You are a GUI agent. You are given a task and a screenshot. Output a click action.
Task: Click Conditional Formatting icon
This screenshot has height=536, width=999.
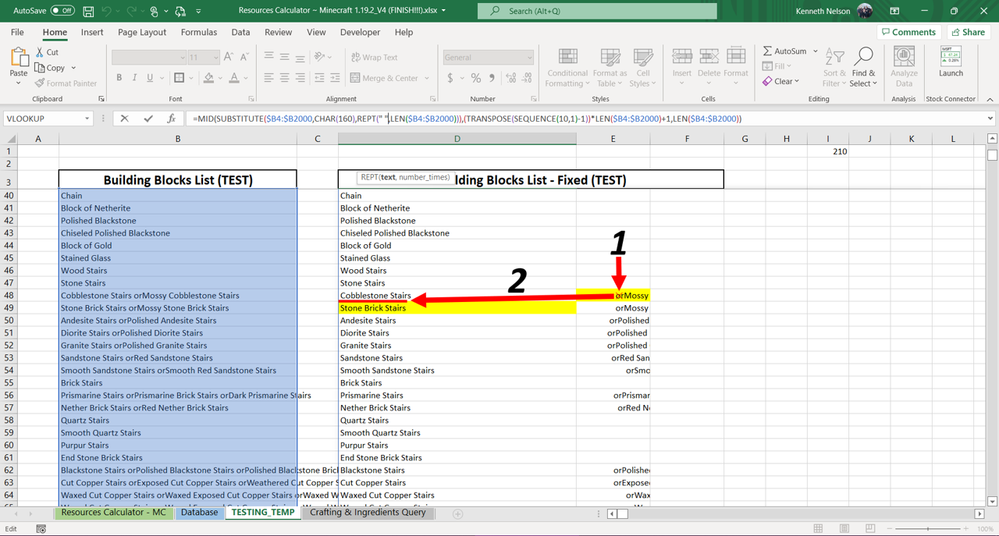(x=568, y=57)
